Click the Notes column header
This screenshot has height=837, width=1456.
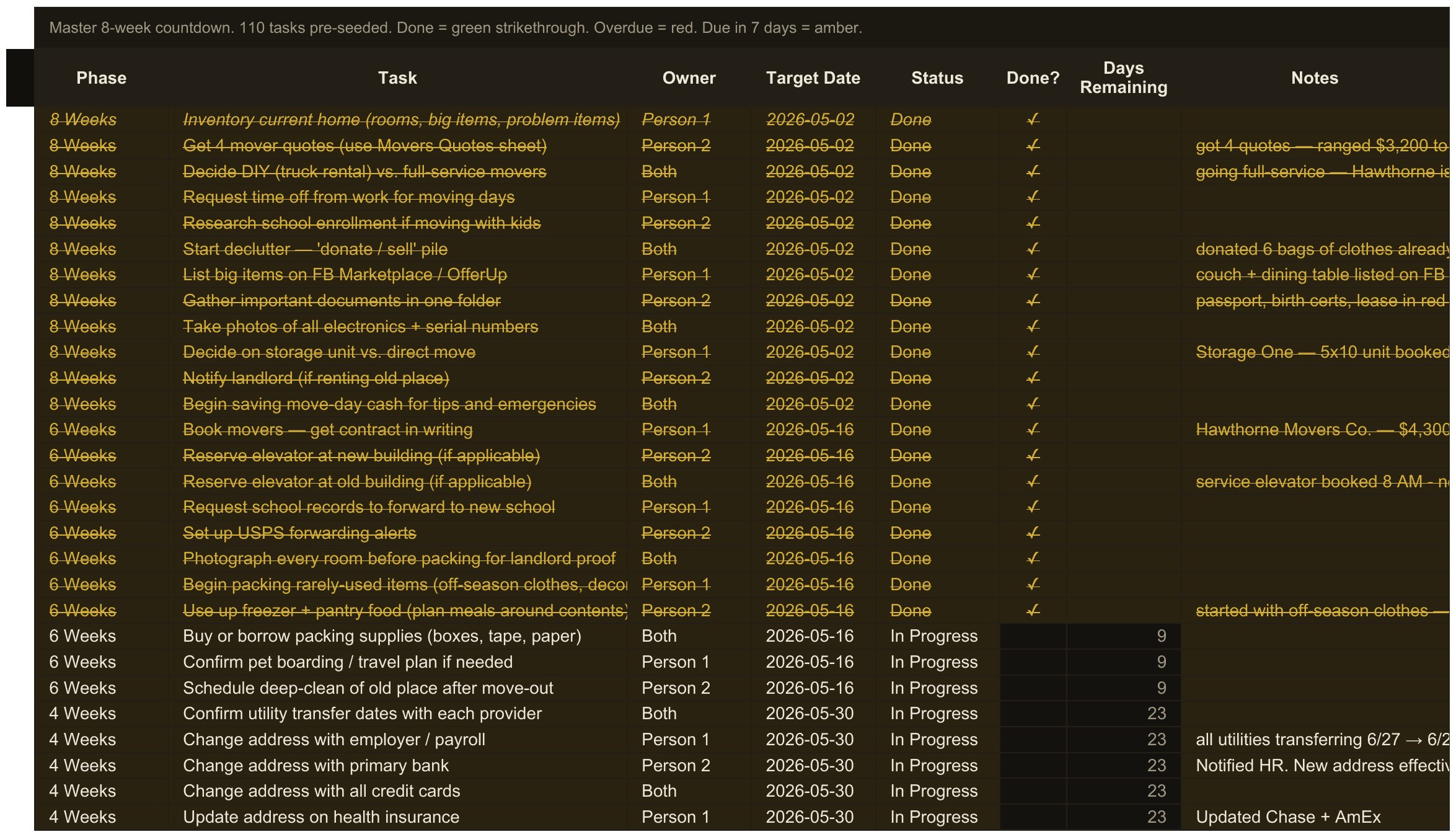coord(1315,77)
